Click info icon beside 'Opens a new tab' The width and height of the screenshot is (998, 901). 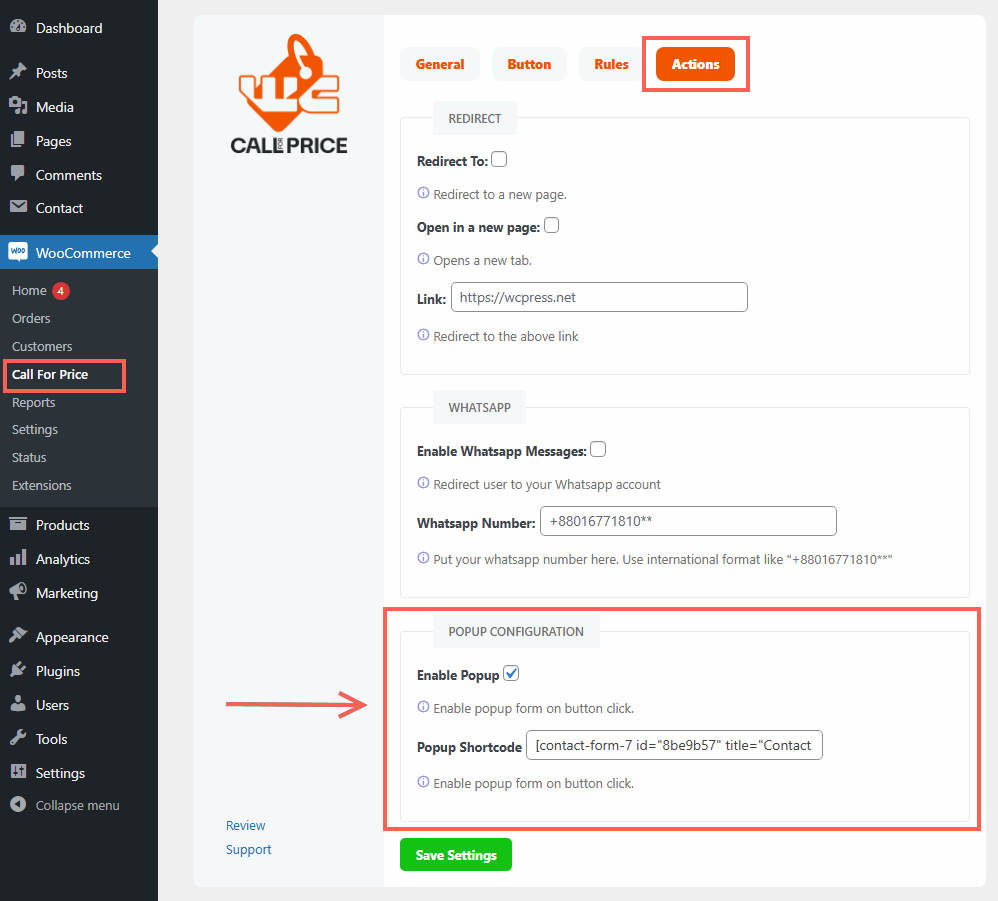tap(423, 260)
